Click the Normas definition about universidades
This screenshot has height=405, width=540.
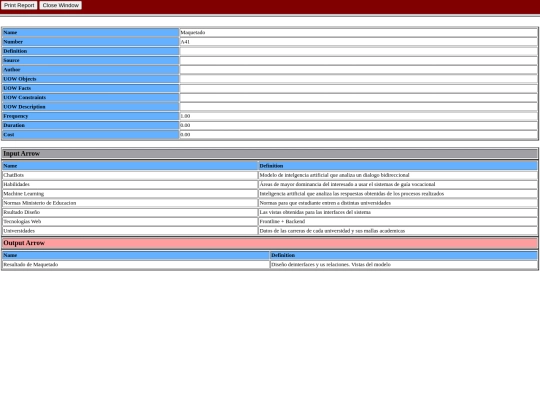point(325,203)
